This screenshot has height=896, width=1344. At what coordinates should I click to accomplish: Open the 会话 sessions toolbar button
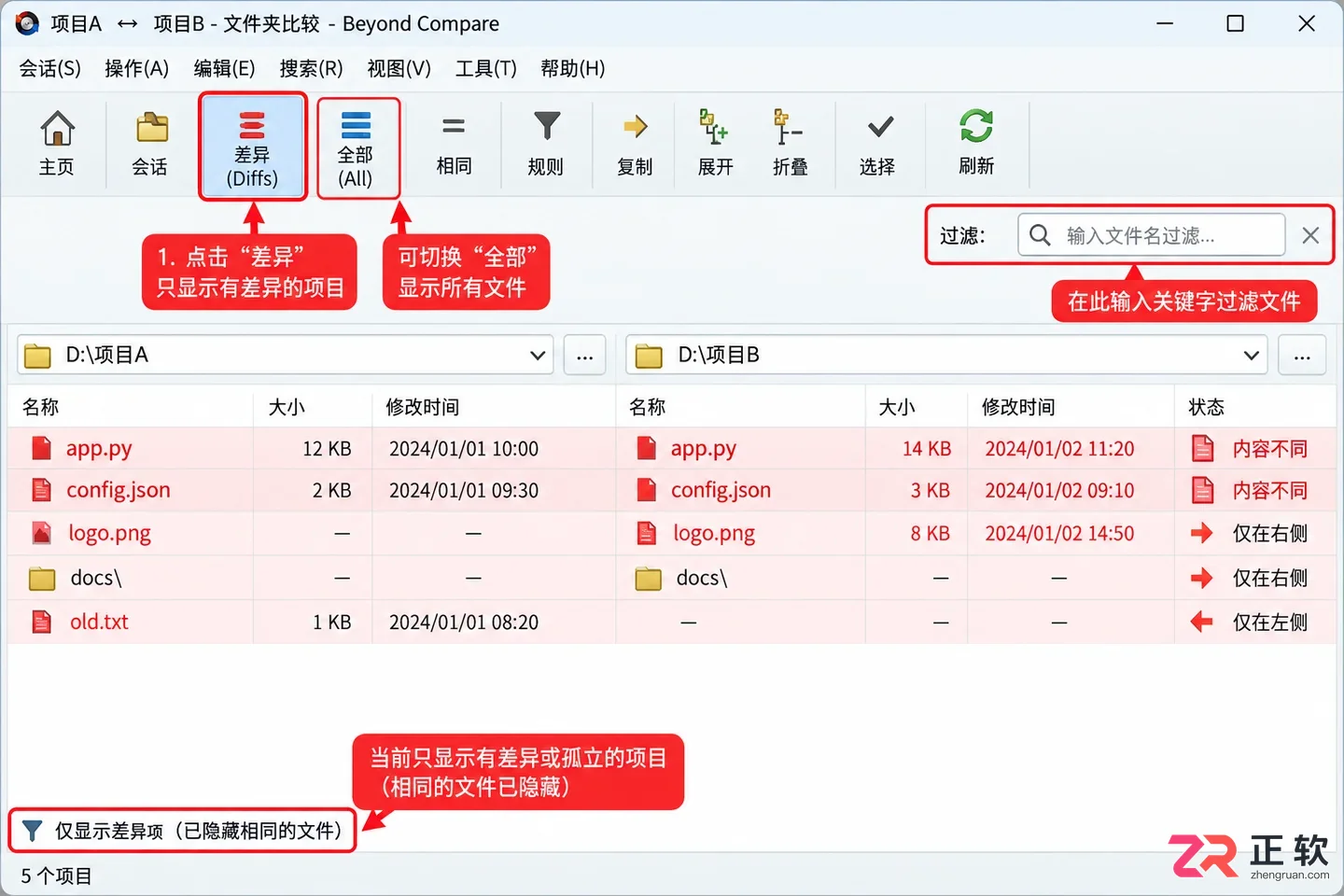150,144
